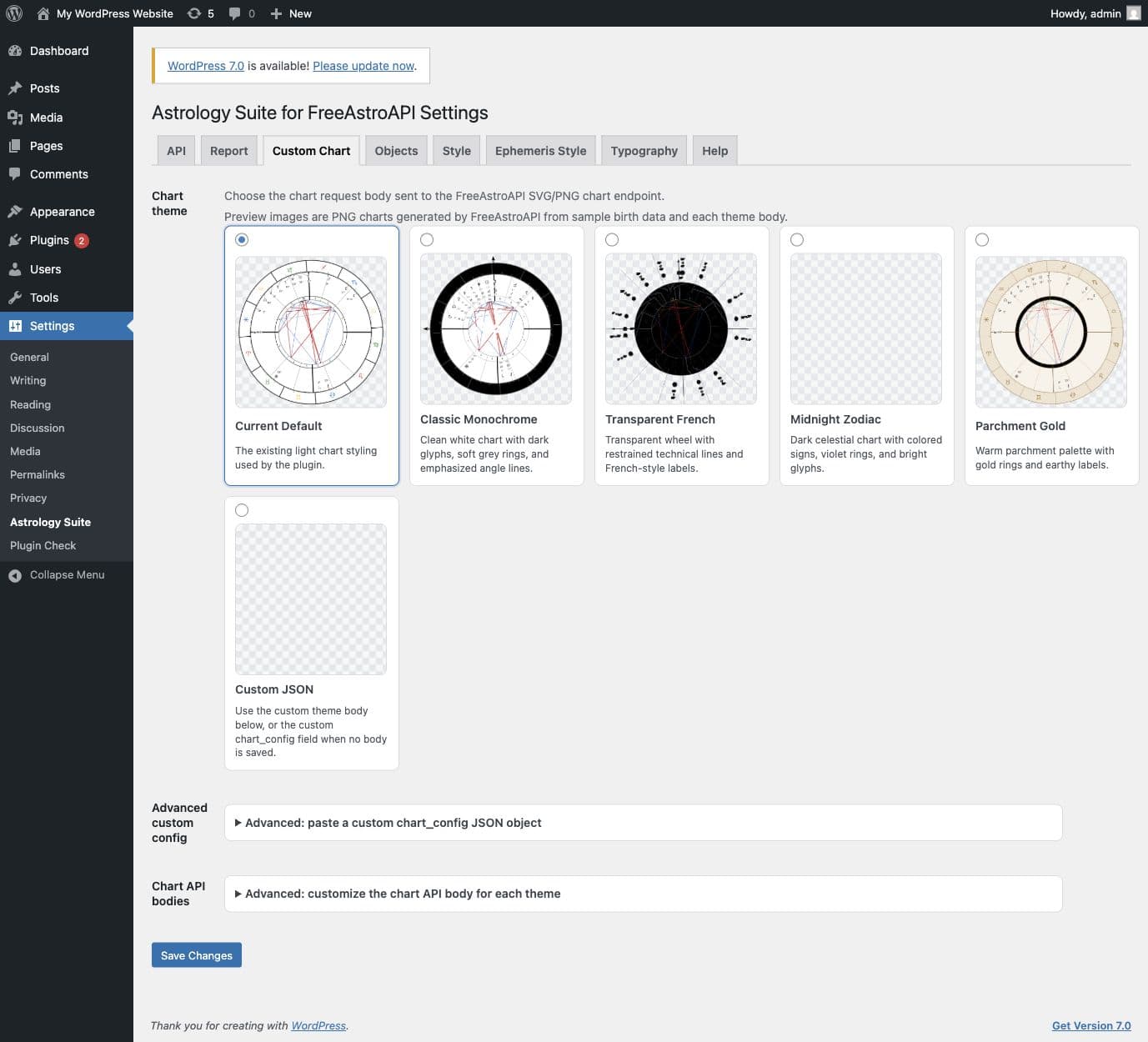The width and height of the screenshot is (1148, 1042).
Task: Click the comments bubble icon in admin bar
Action: [235, 13]
